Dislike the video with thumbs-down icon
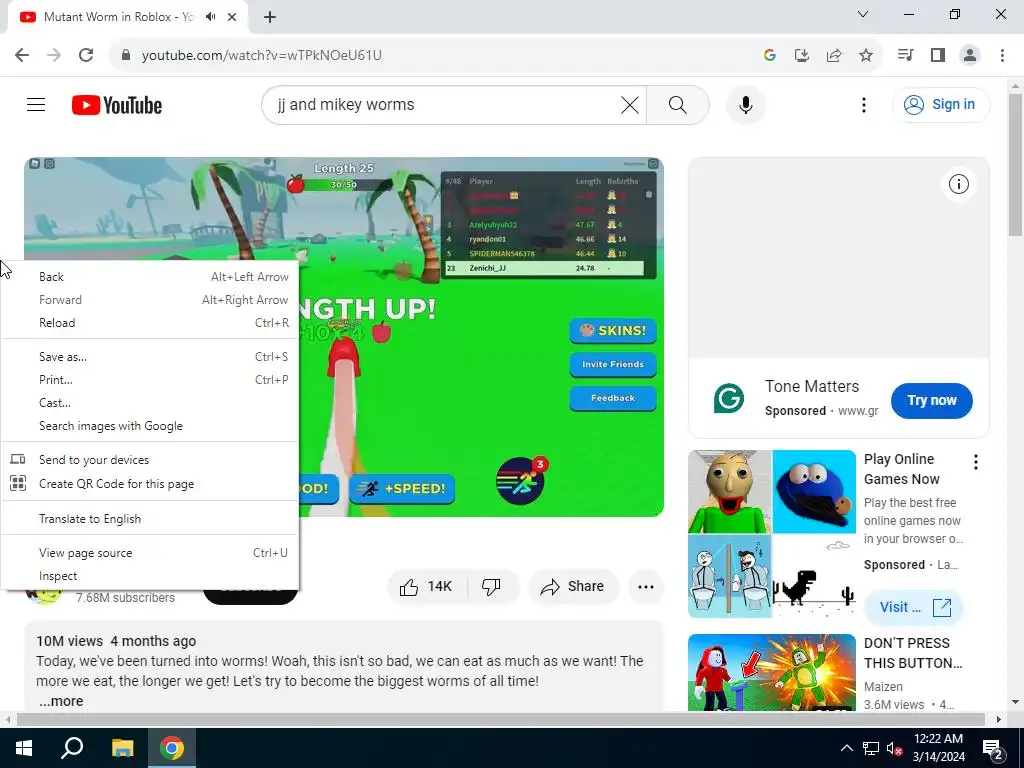This screenshot has width=1024, height=768. [492, 586]
